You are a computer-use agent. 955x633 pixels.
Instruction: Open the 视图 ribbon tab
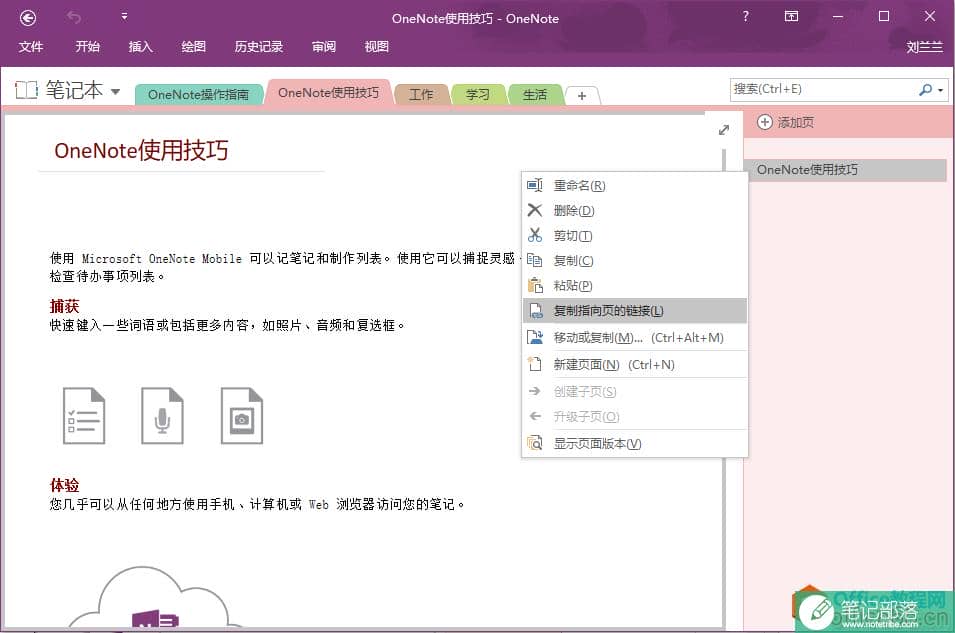point(376,47)
